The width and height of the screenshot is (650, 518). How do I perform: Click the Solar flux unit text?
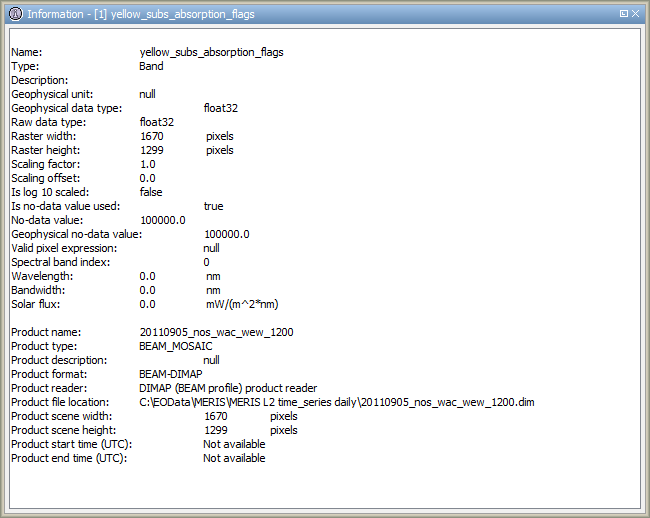[241, 304]
